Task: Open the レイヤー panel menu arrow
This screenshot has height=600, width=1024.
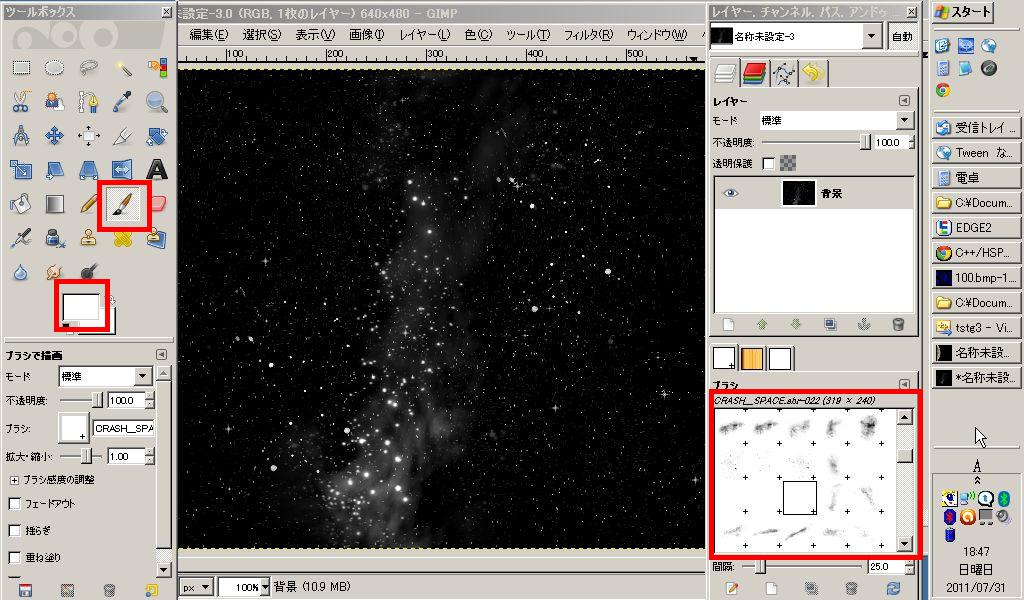Action: (904, 101)
